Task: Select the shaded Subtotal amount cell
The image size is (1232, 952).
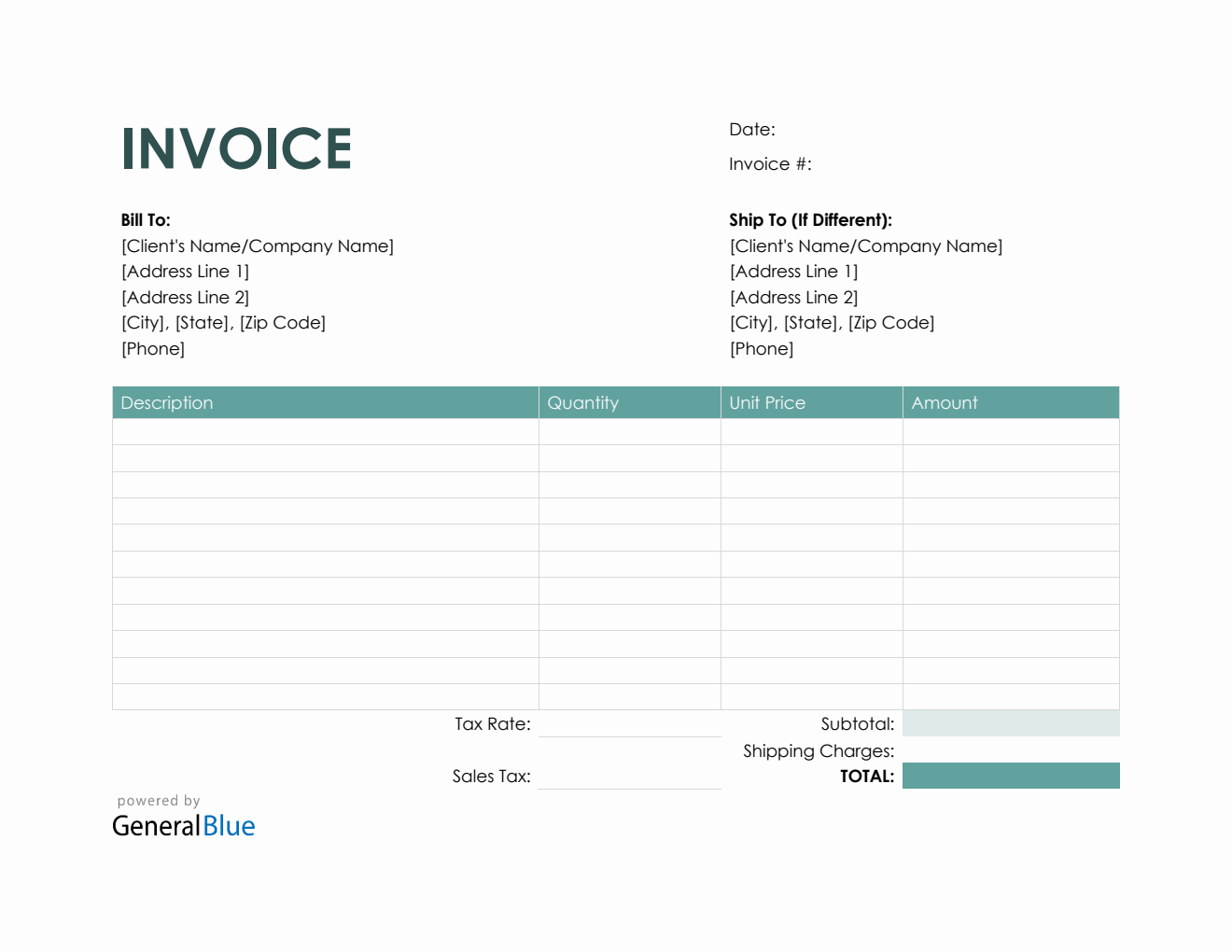Action: tap(1011, 722)
